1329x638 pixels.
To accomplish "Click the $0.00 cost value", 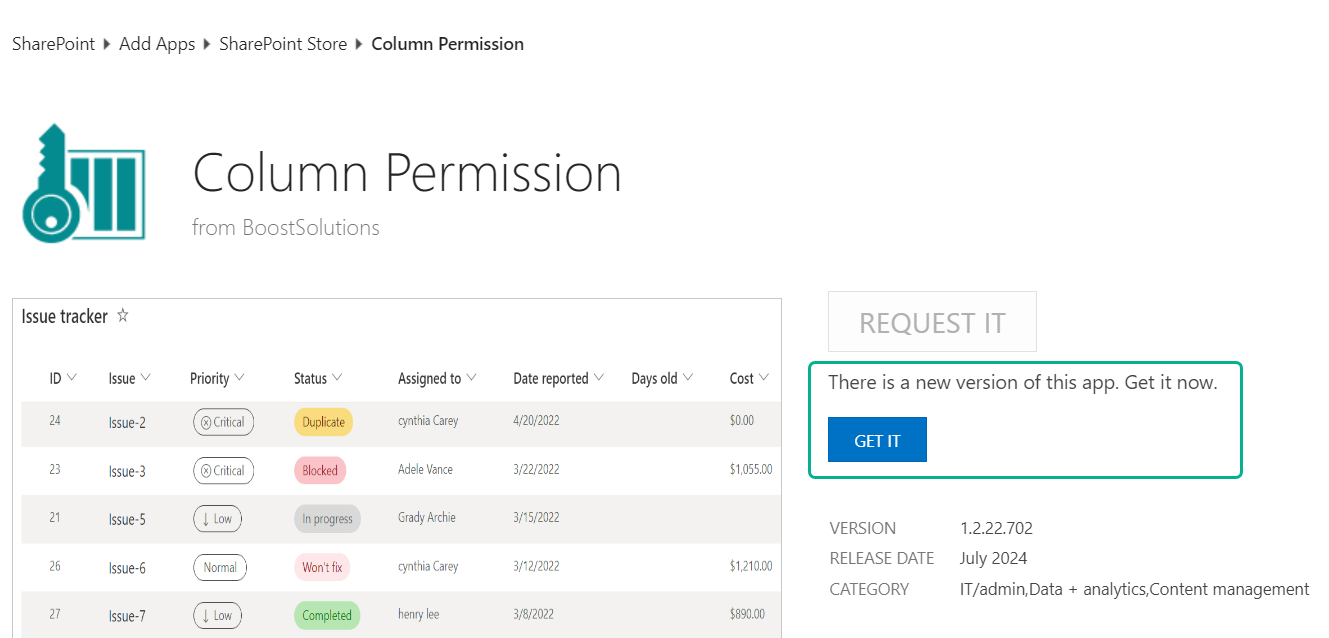I will (742, 420).
